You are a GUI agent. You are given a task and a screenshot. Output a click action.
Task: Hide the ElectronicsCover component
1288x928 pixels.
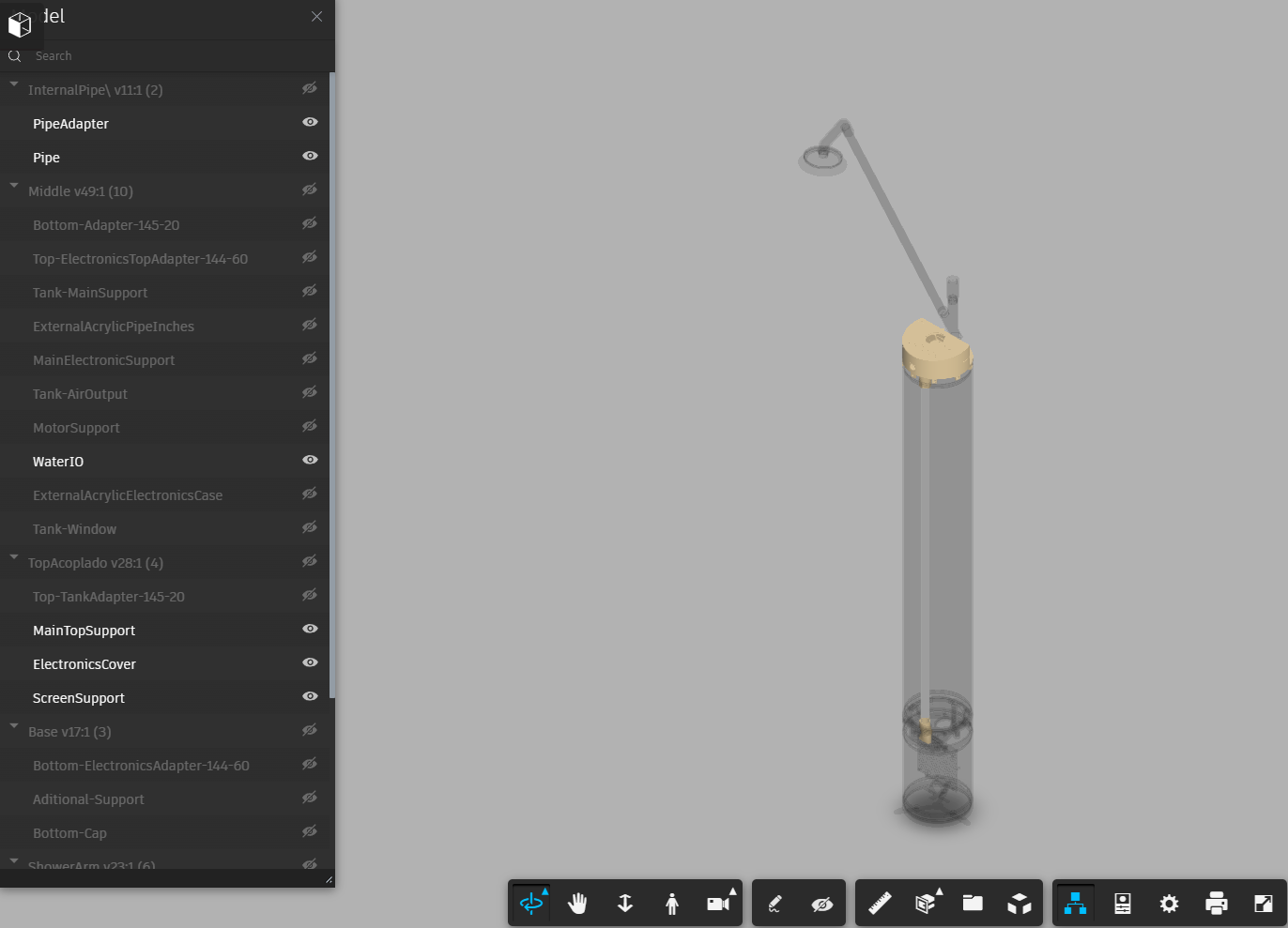310,662
